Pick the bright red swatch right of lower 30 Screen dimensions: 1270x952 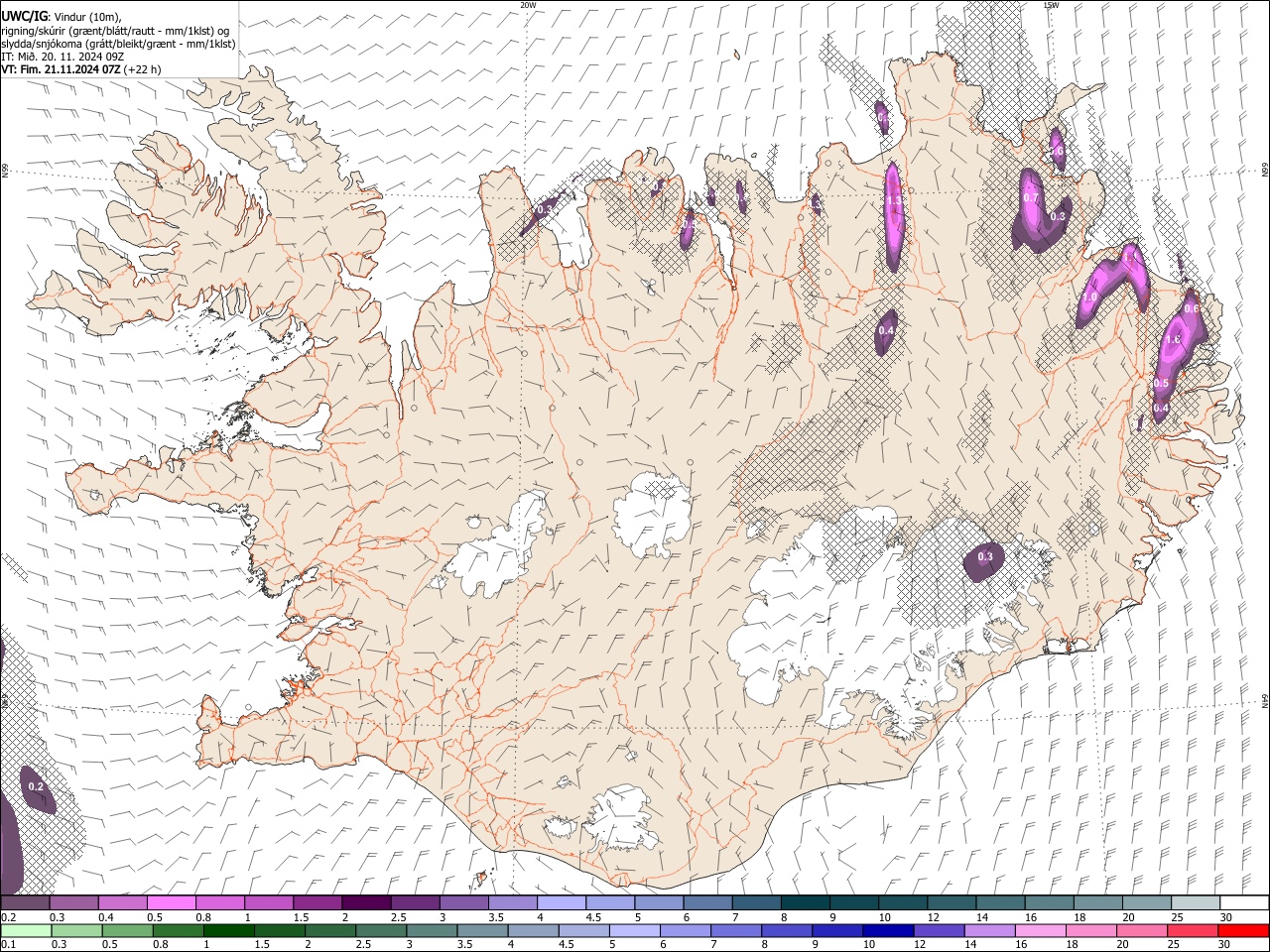pyautogui.click(x=1242, y=930)
